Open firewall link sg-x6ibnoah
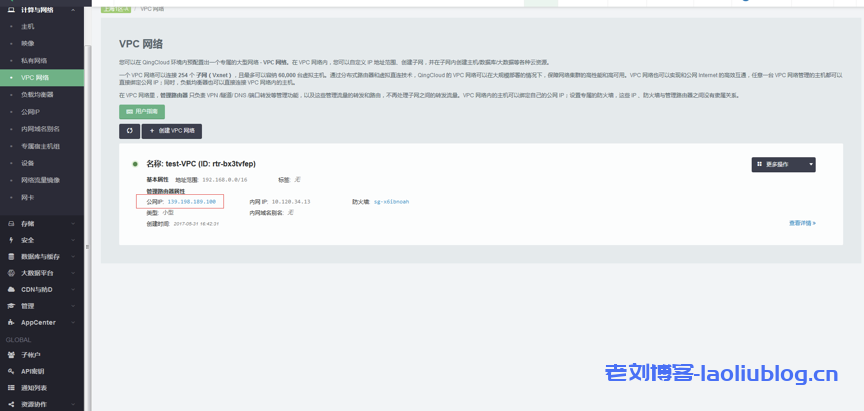This screenshot has width=864, height=411. click(x=391, y=201)
